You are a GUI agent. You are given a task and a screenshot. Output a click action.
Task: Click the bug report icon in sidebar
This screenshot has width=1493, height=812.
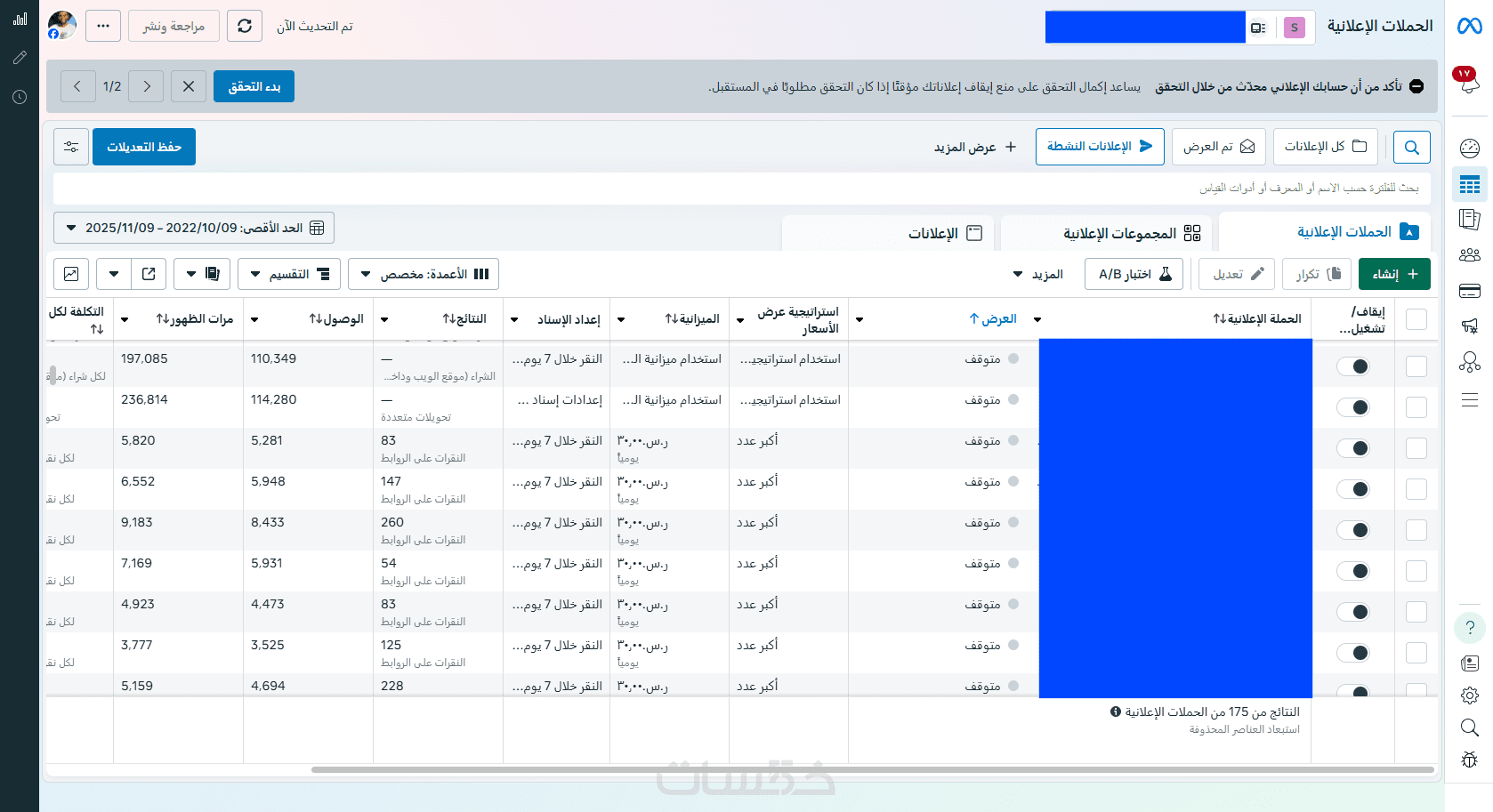pos(1470,760)
